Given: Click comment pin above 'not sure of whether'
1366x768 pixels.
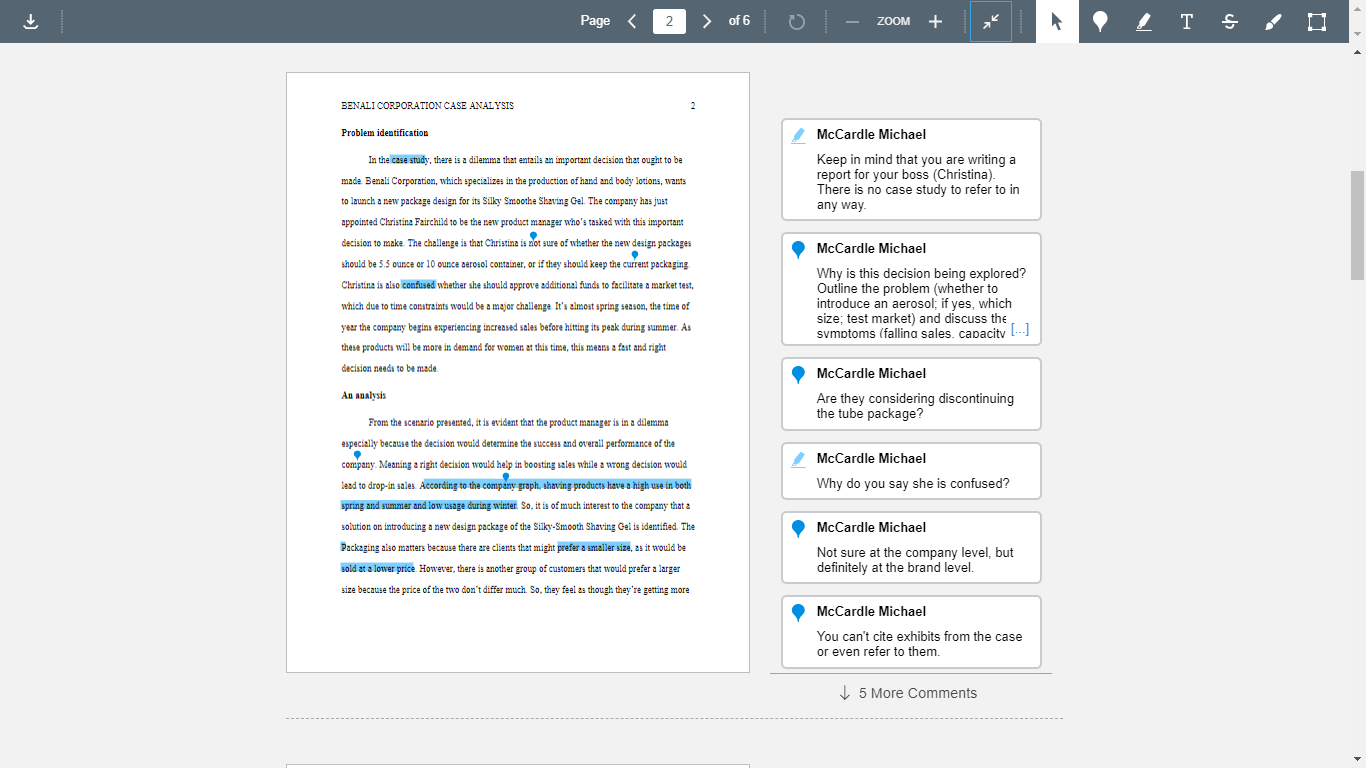Looking at the screenshot, I should pos(533,236).
